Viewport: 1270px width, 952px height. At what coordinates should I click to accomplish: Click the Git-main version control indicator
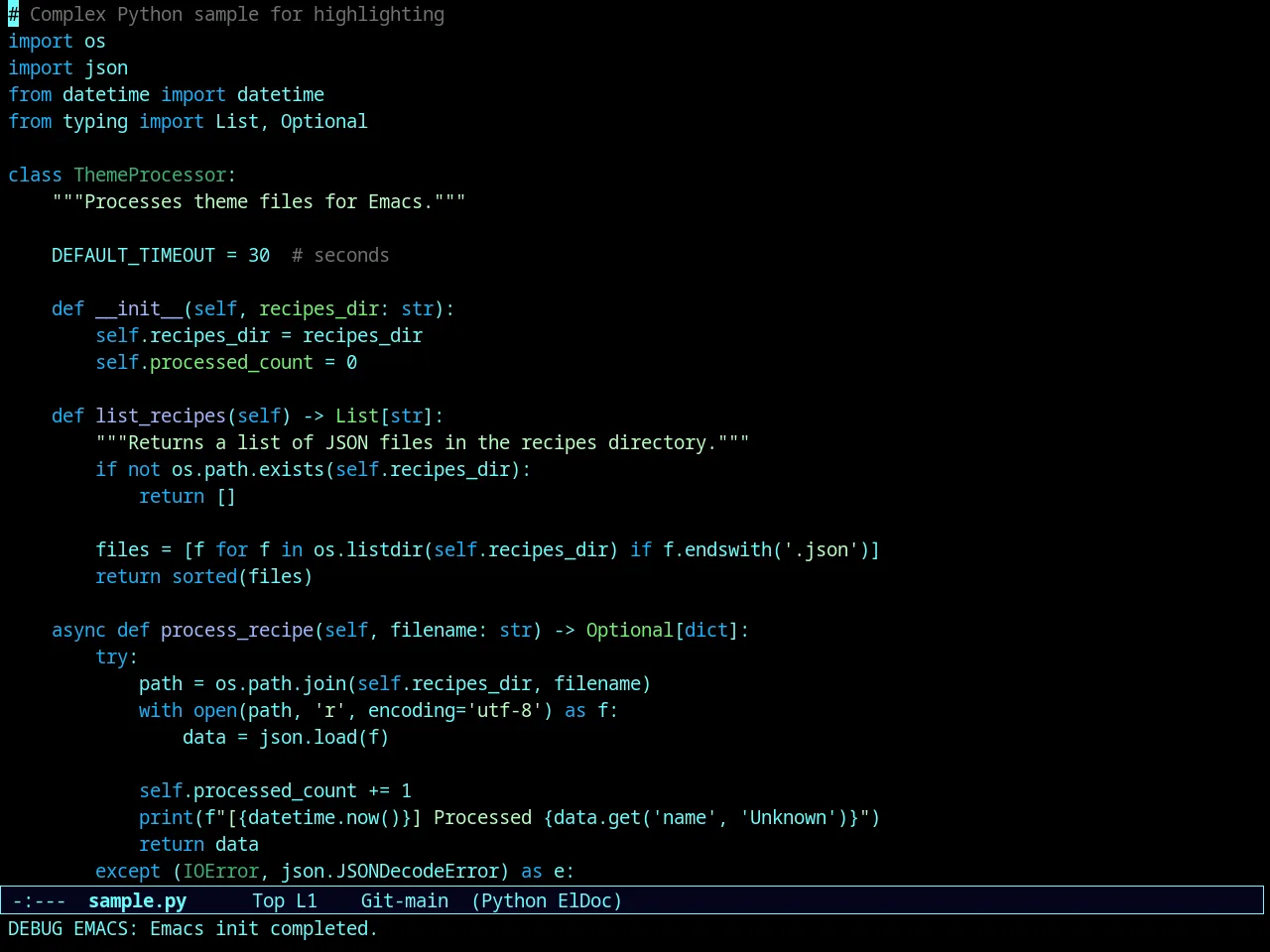[x=405, y=900]
